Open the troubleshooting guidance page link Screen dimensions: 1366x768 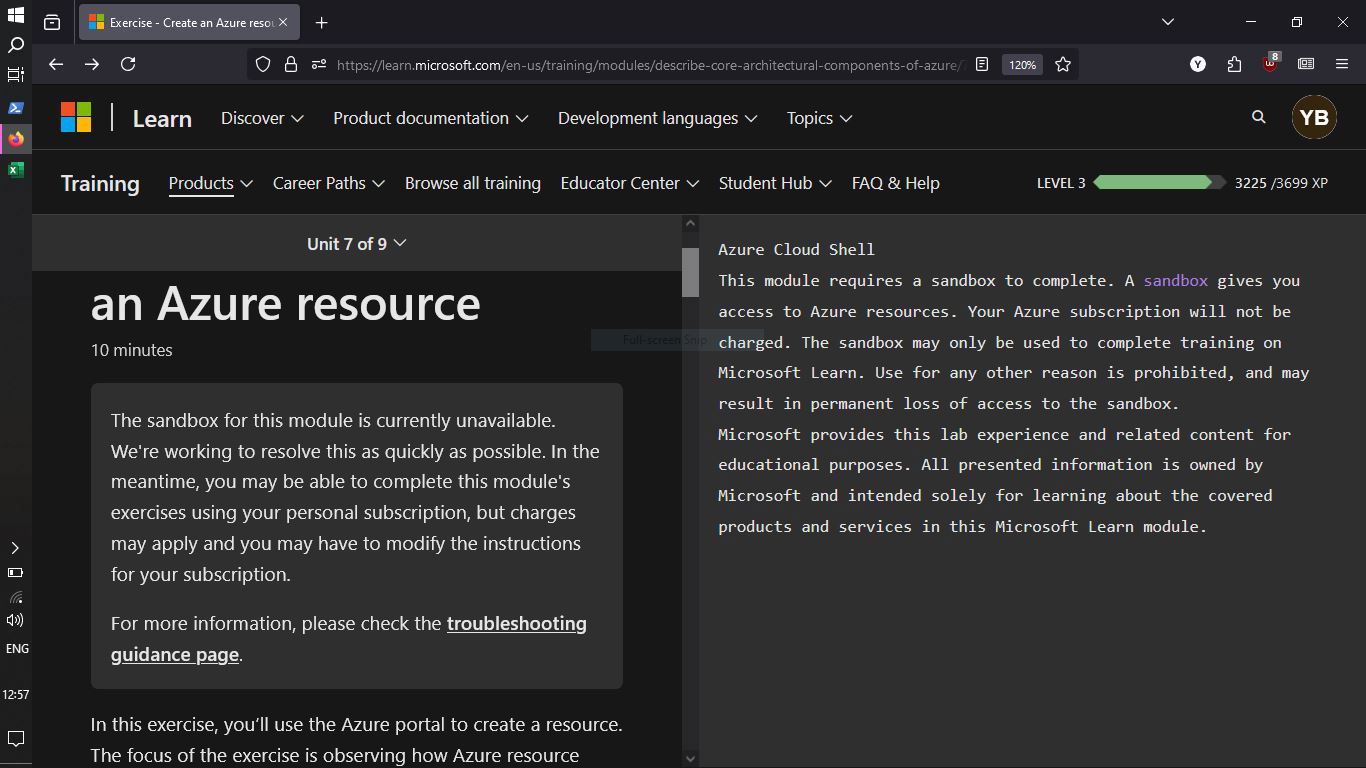[349, 639]
